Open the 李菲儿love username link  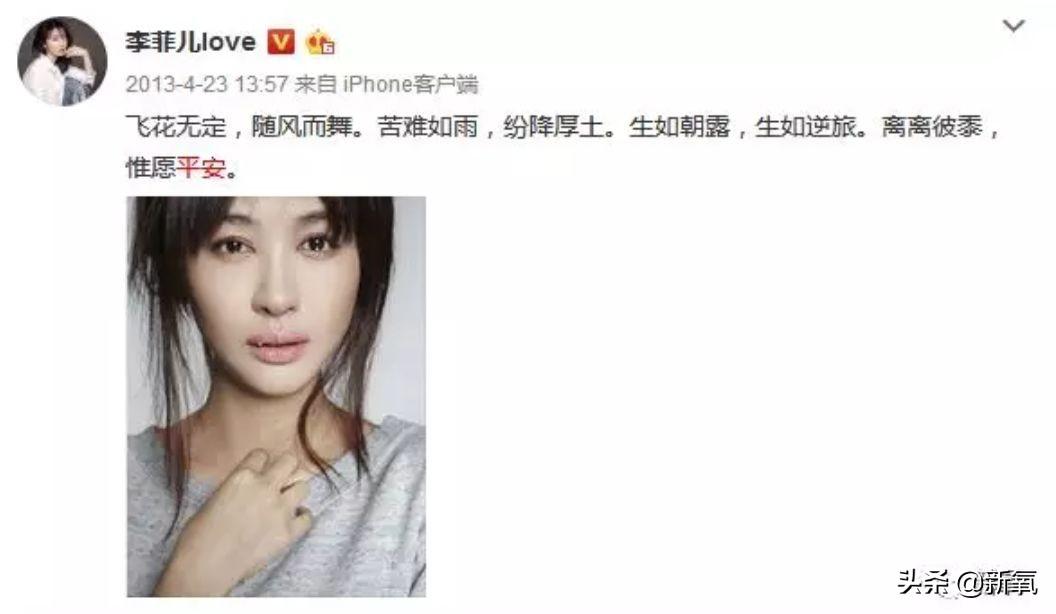pos(191,42)
